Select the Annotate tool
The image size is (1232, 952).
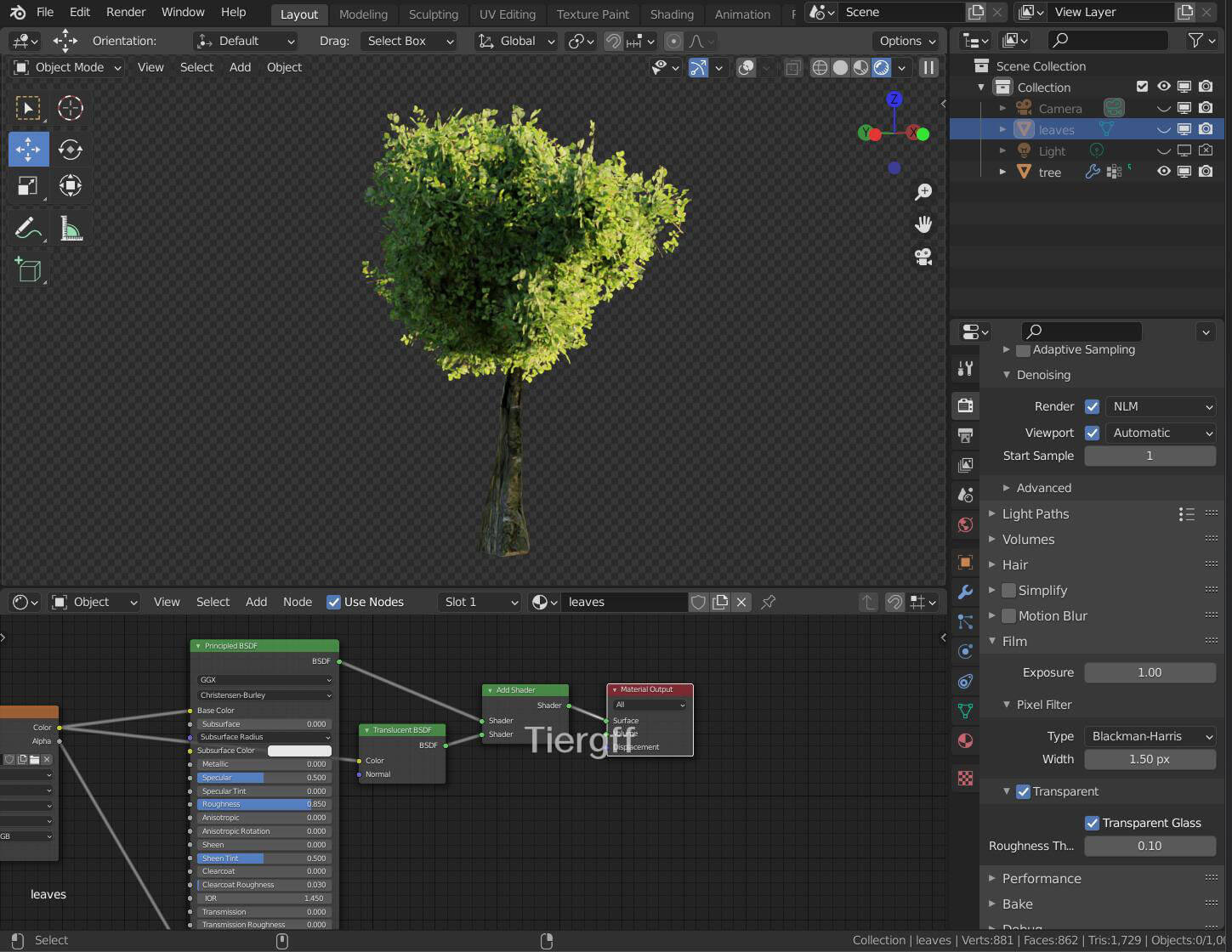click(27, 228)
